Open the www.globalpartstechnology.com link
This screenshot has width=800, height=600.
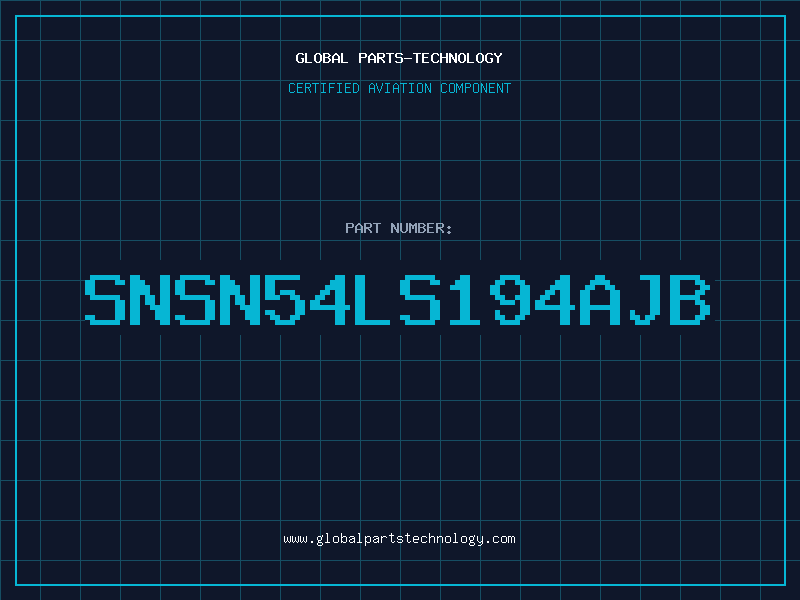(x=399, y=539)
